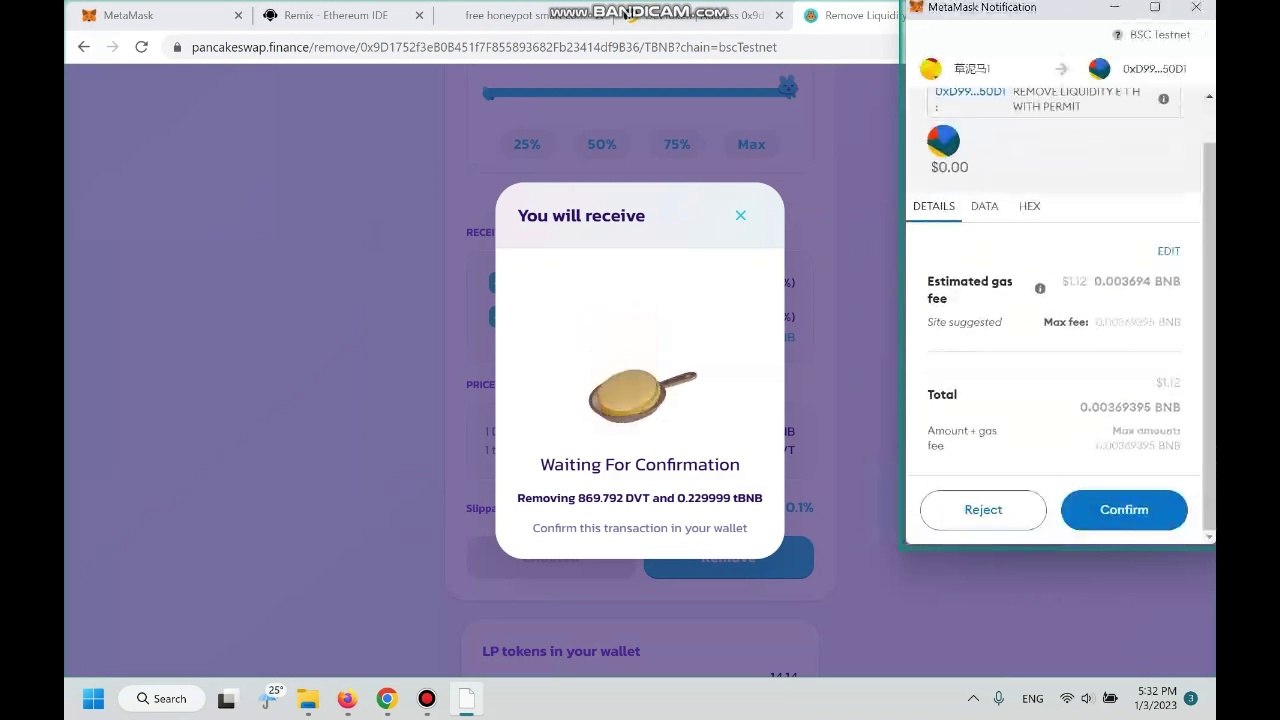Open Wi-Fi network settings in tray

1067,699
